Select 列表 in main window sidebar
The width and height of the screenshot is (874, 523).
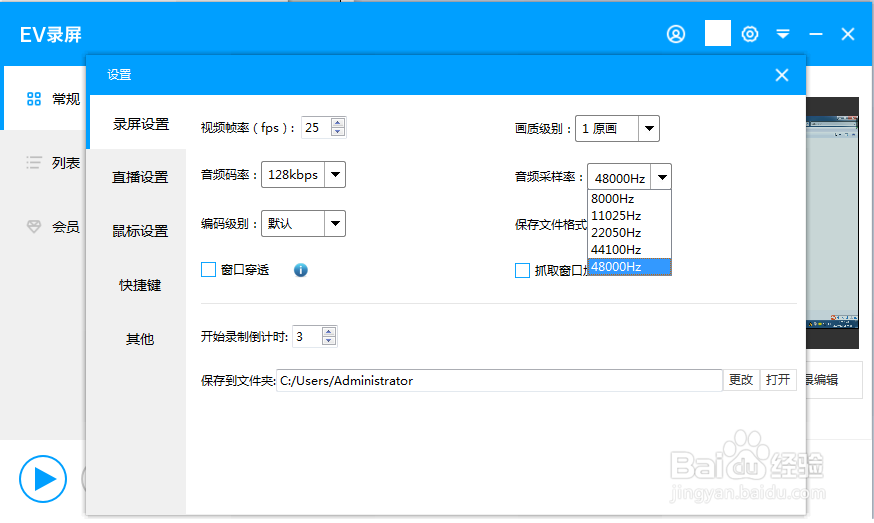click(66, 163)
